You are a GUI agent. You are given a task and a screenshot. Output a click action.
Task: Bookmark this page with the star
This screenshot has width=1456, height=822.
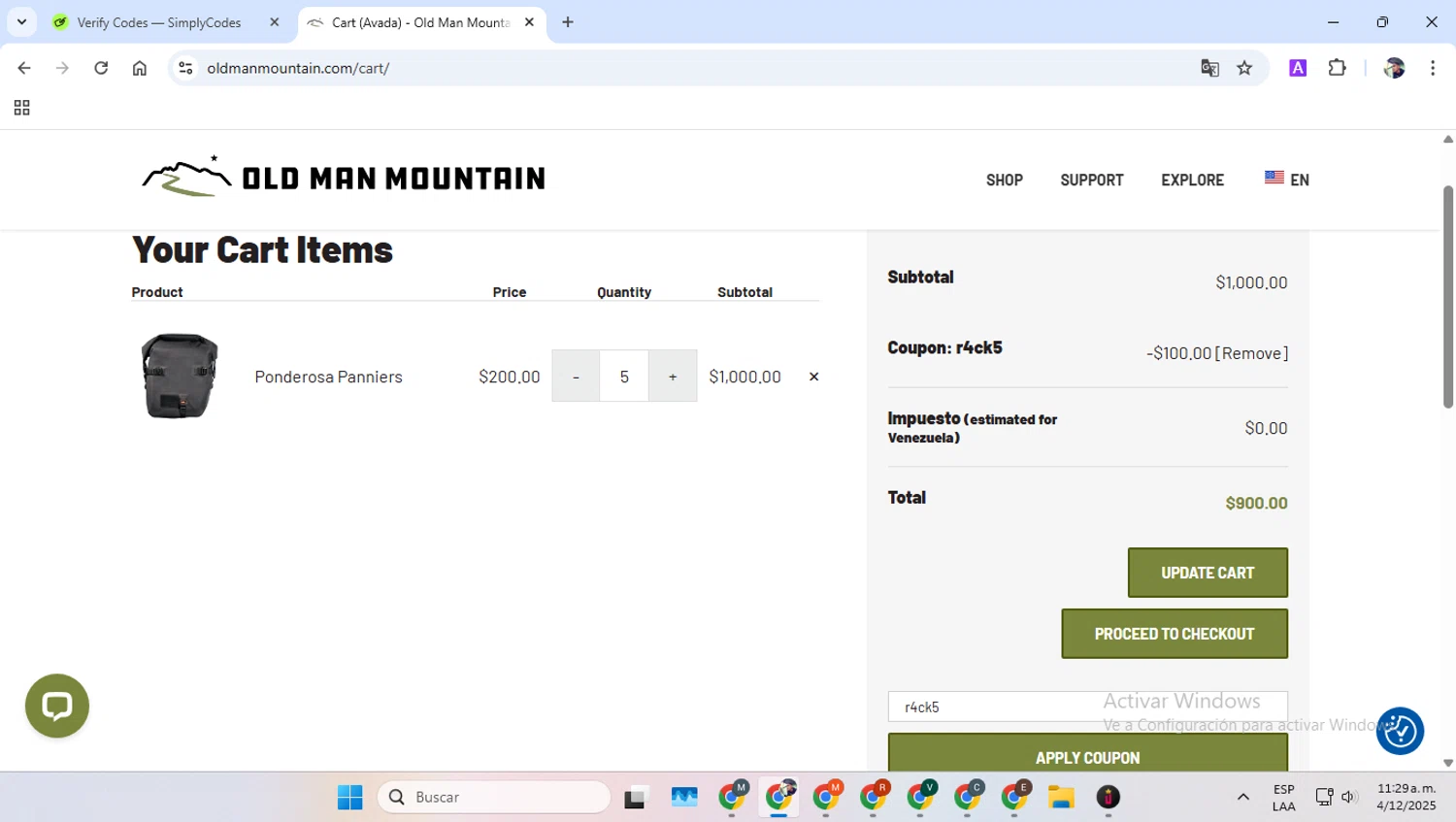[x=1244, y=68]
